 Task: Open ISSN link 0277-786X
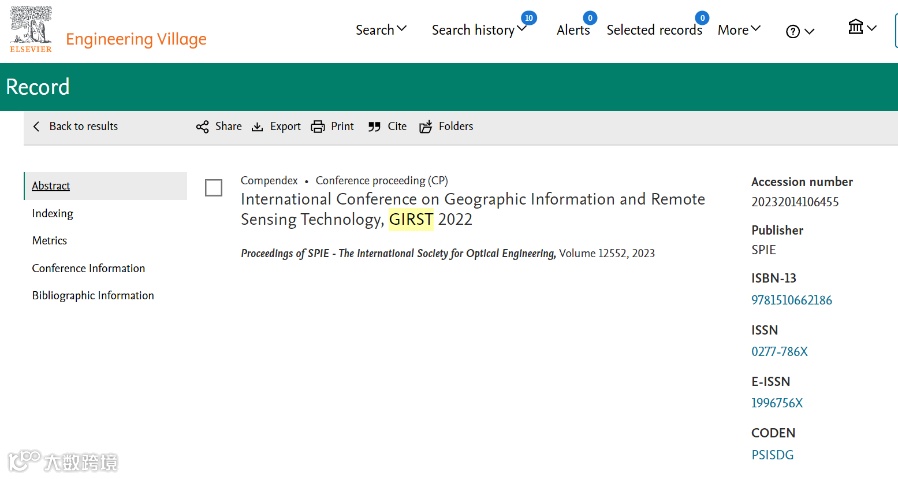pos(779,352)
